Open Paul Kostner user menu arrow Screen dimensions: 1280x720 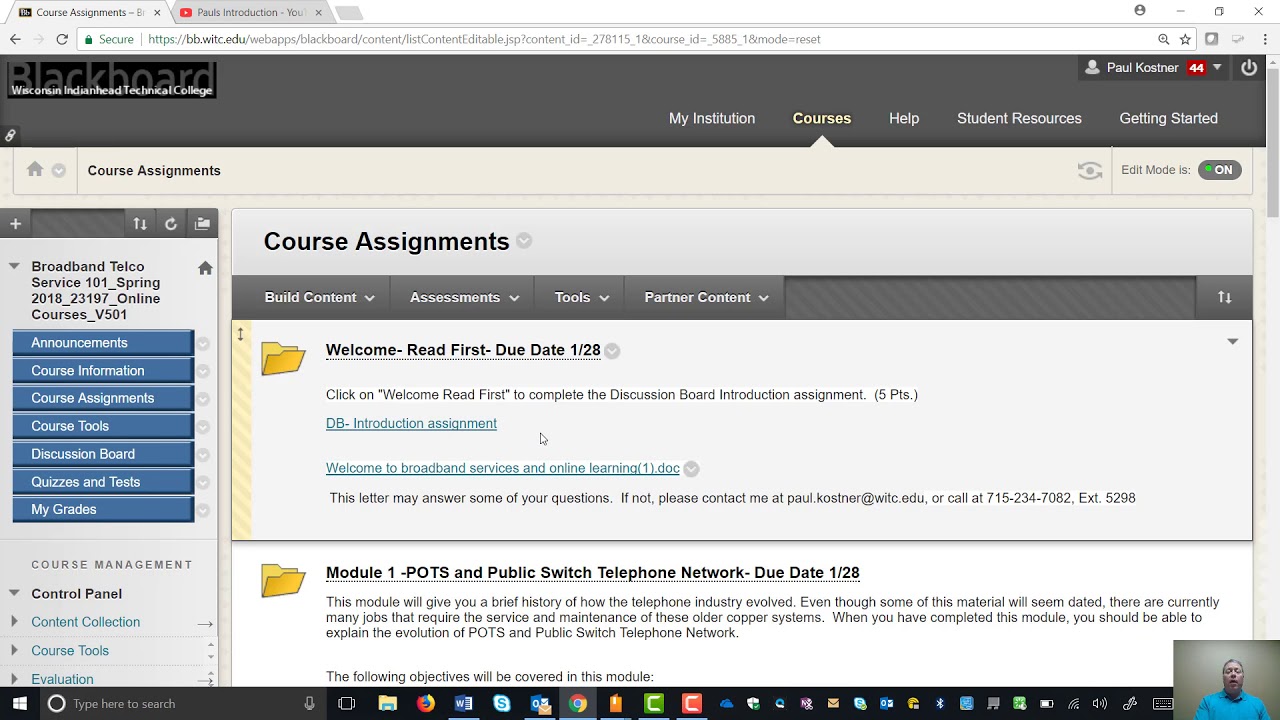[1216, 68]
